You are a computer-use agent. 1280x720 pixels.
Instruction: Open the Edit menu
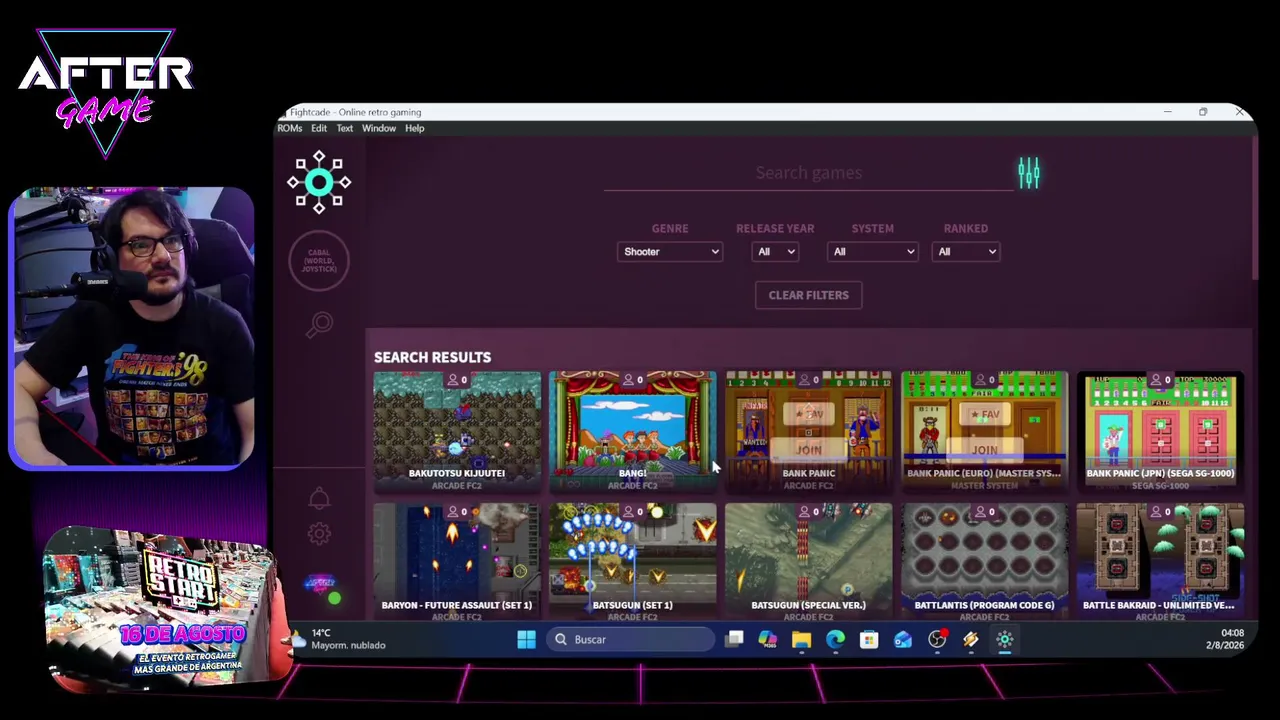pos(319,128)
